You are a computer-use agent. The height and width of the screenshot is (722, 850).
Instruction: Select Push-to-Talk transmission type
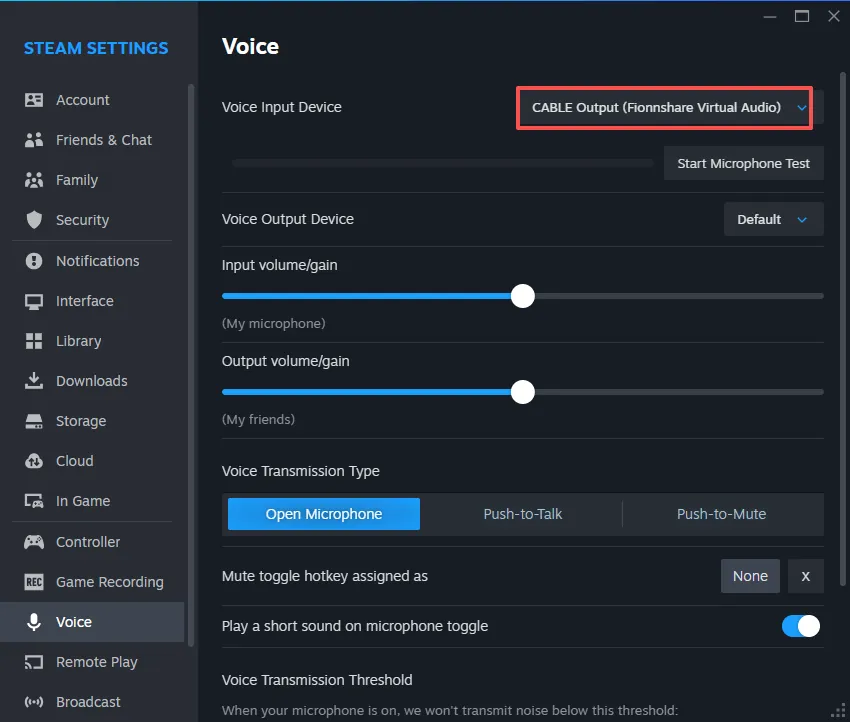(522, 514)
